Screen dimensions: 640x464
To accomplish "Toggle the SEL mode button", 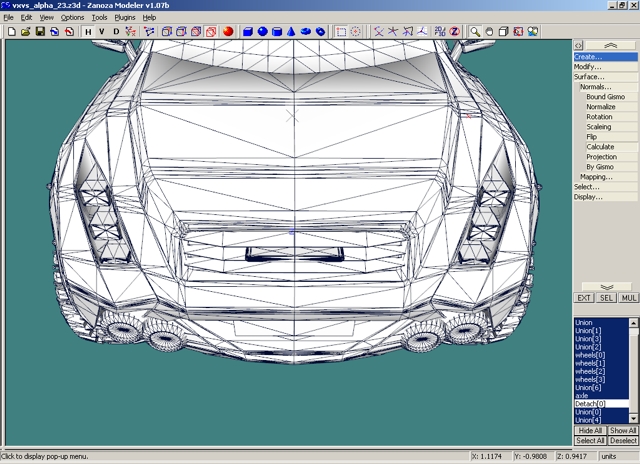I will 607,298.
